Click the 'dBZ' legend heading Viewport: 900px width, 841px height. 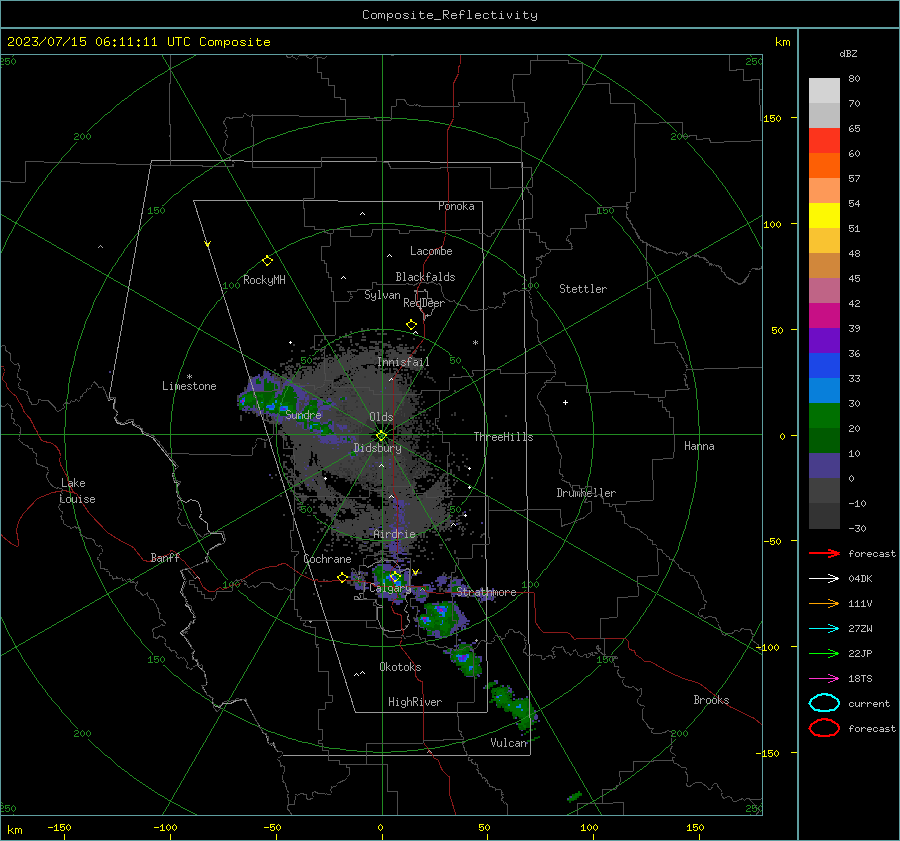848,54
